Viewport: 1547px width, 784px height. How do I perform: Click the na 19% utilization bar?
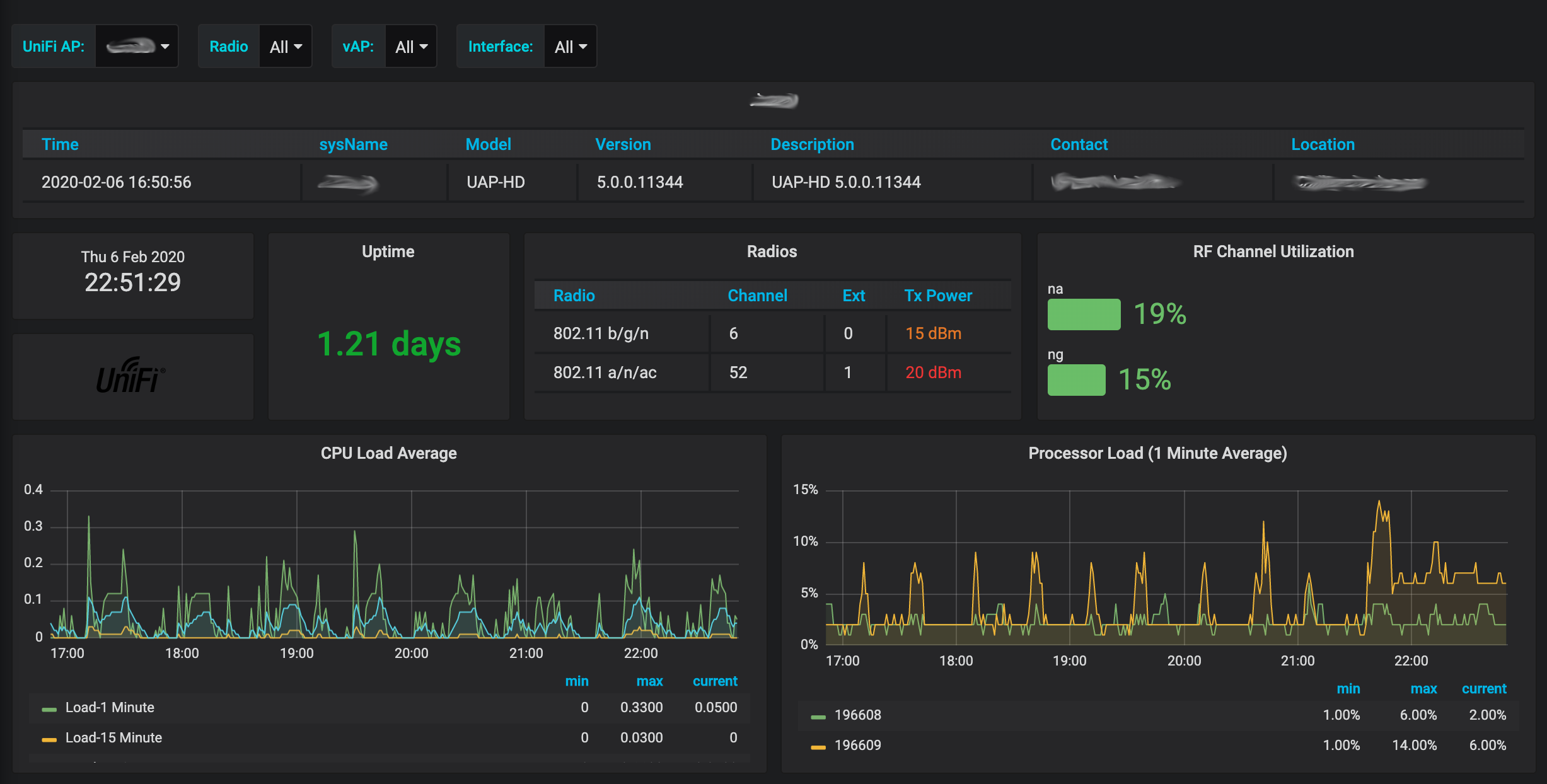coord(1084,314)
